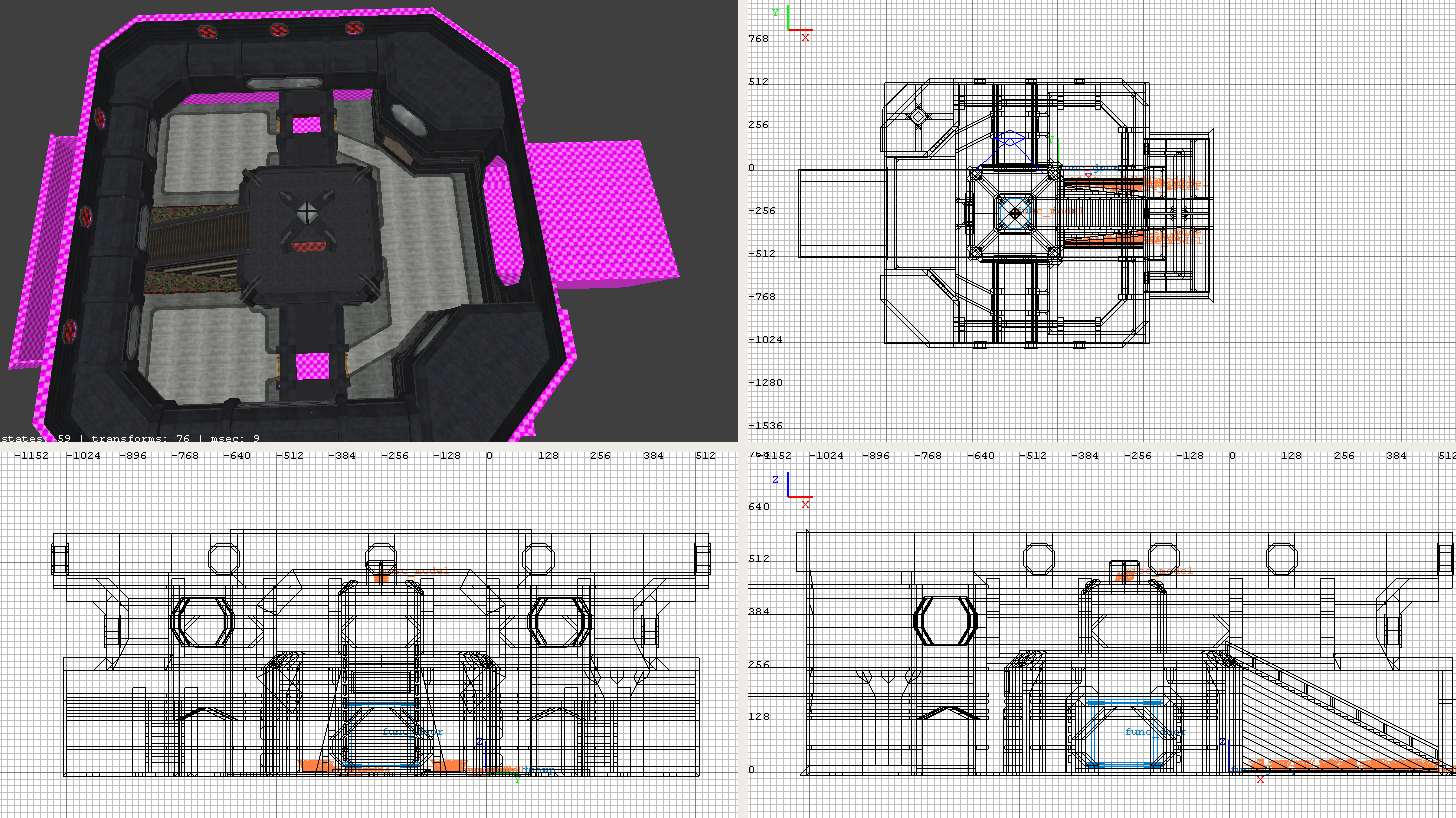Click the central blue square in the top view
This screenshot has height=818, width=1456.
click(1015, 212)
